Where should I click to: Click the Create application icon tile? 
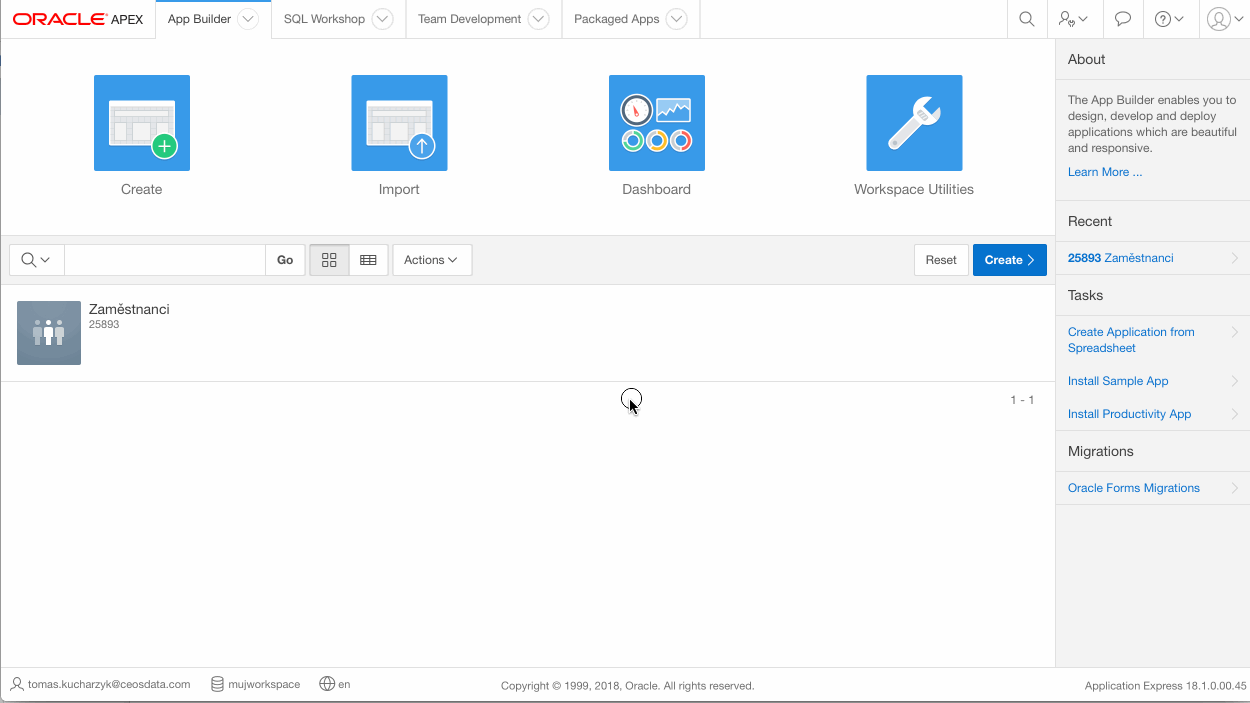(142, 123)
